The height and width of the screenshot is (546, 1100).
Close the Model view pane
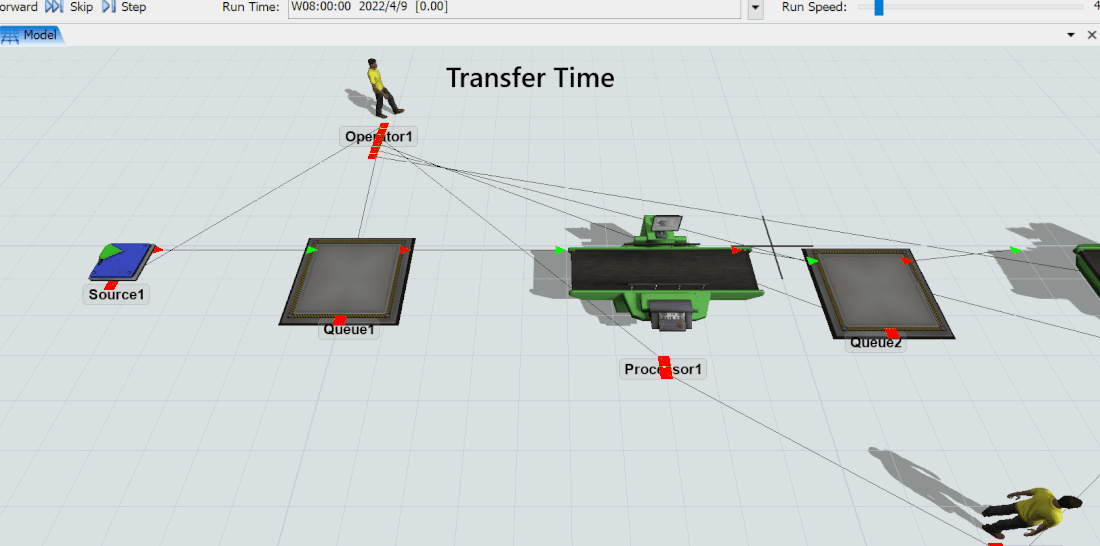tap(1091, 35)
